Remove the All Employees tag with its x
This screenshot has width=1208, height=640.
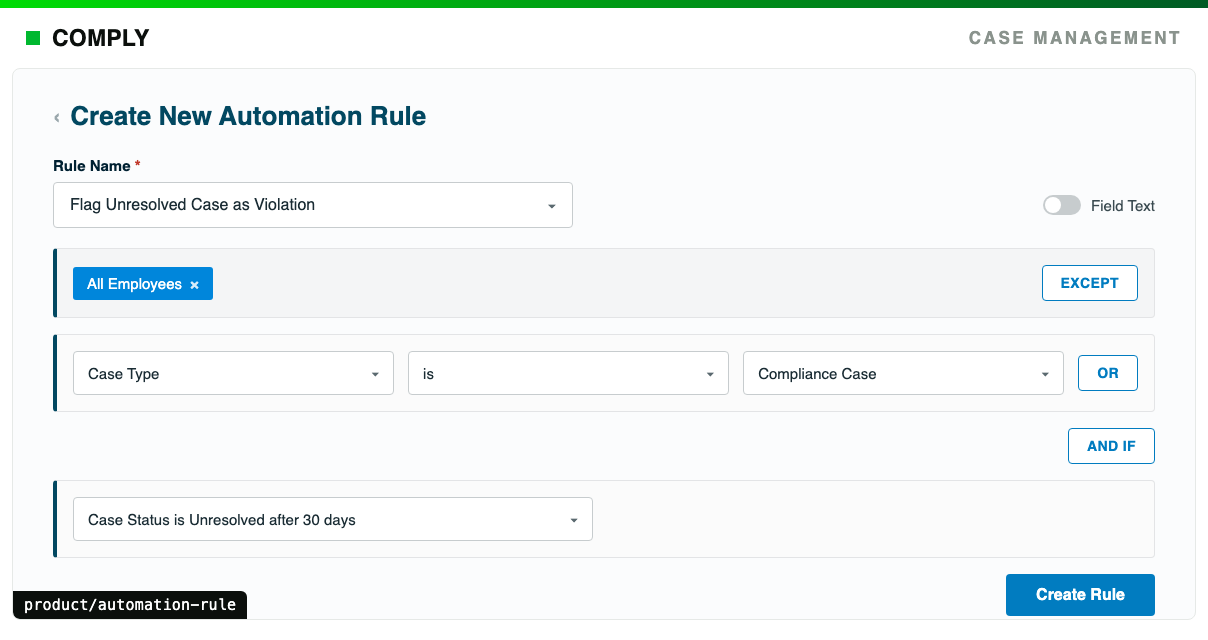(x=195, y=285)
